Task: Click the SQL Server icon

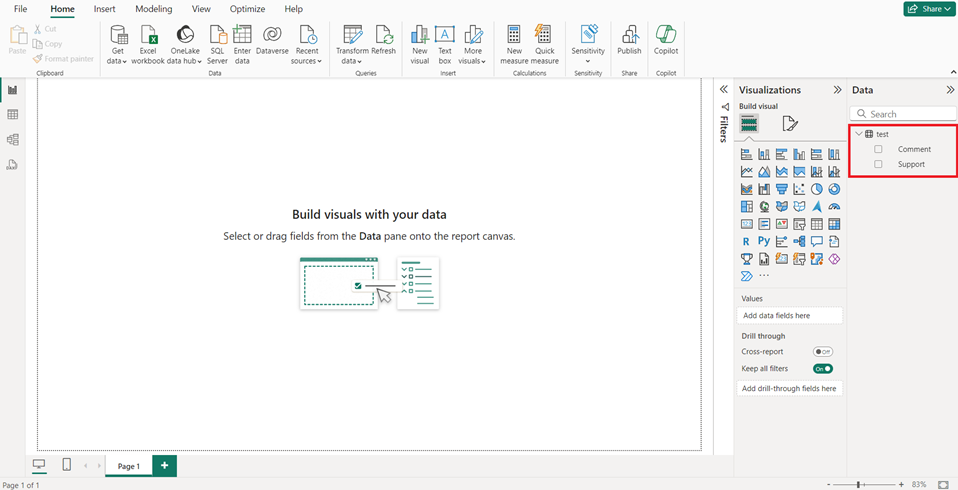Action: (x=217, y=36)
